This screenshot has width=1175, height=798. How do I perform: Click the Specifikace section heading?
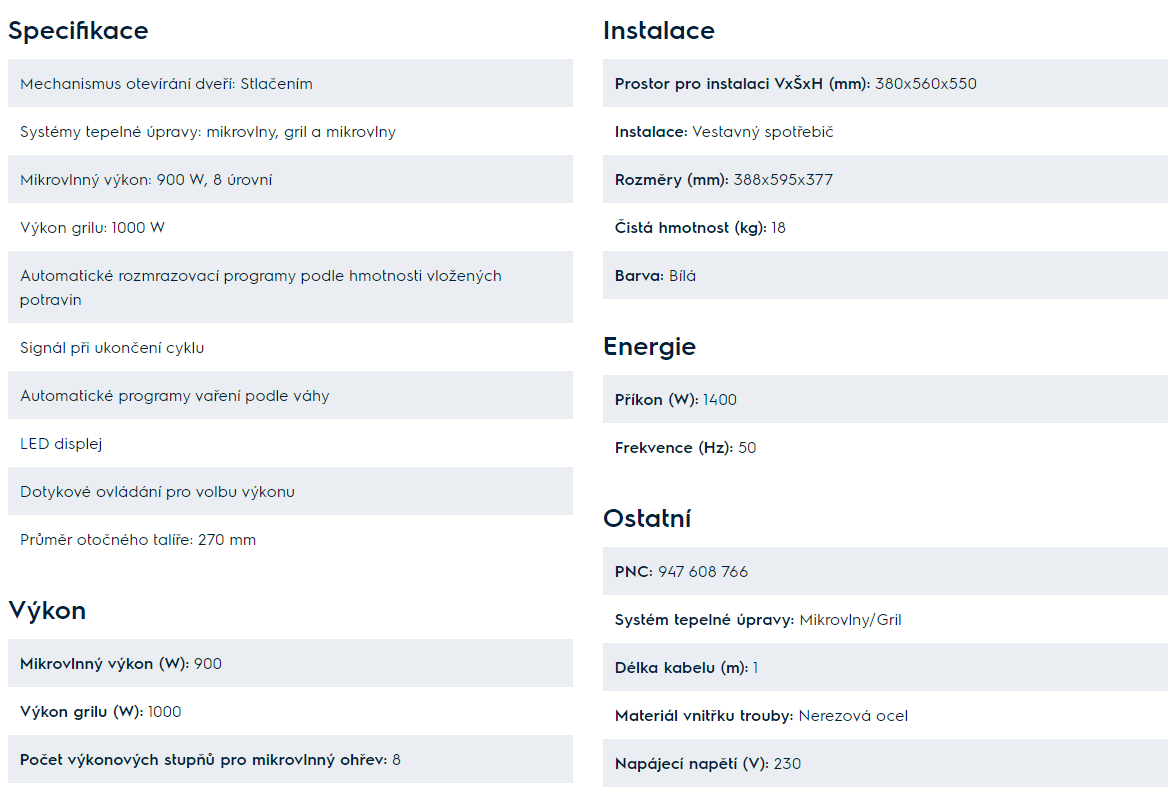(78, 31)
